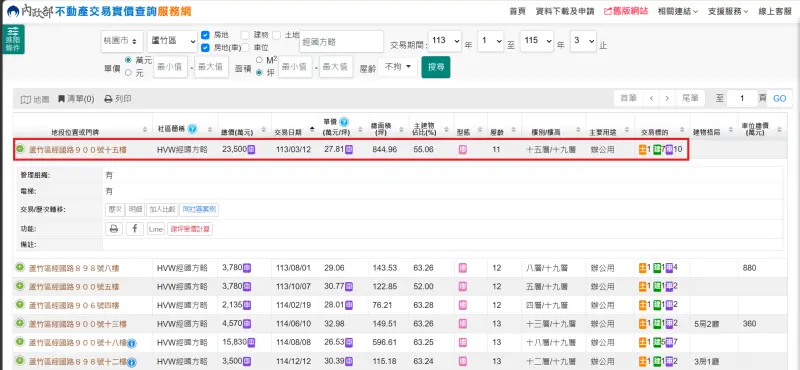800x370 pixels.
Task: Click the 加入比較 button
Action: pyautogui.click(x=162, y=209)
